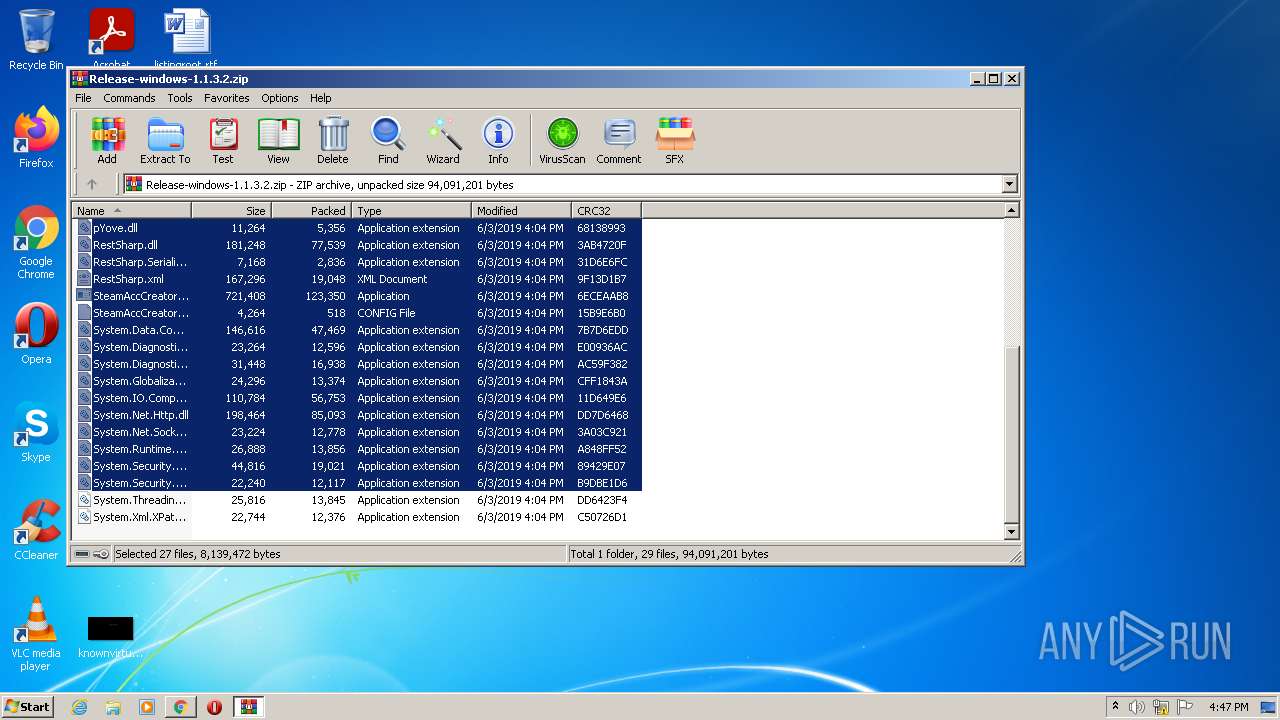Sort files by CRC32 column

(x=606, y=210)
